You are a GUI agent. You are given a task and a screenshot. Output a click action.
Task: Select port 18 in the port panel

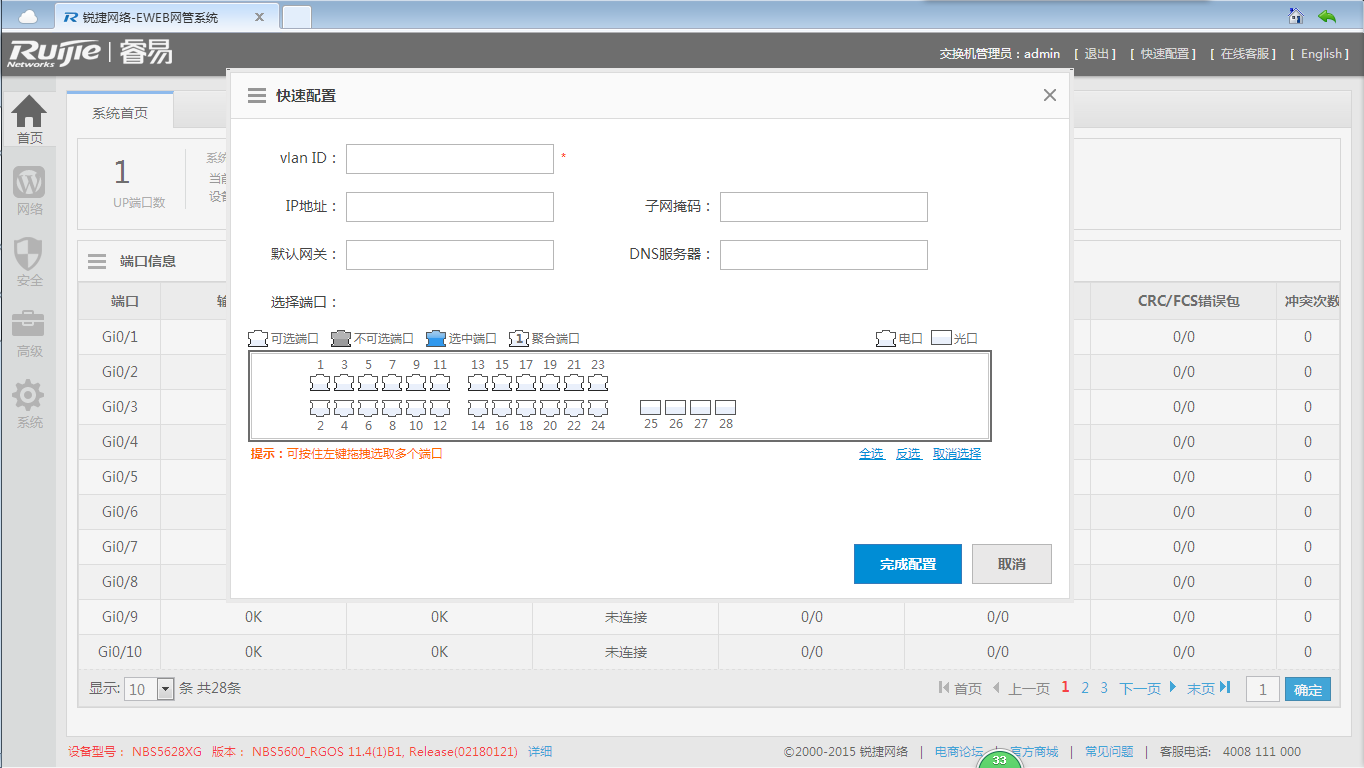pos(526,408)
